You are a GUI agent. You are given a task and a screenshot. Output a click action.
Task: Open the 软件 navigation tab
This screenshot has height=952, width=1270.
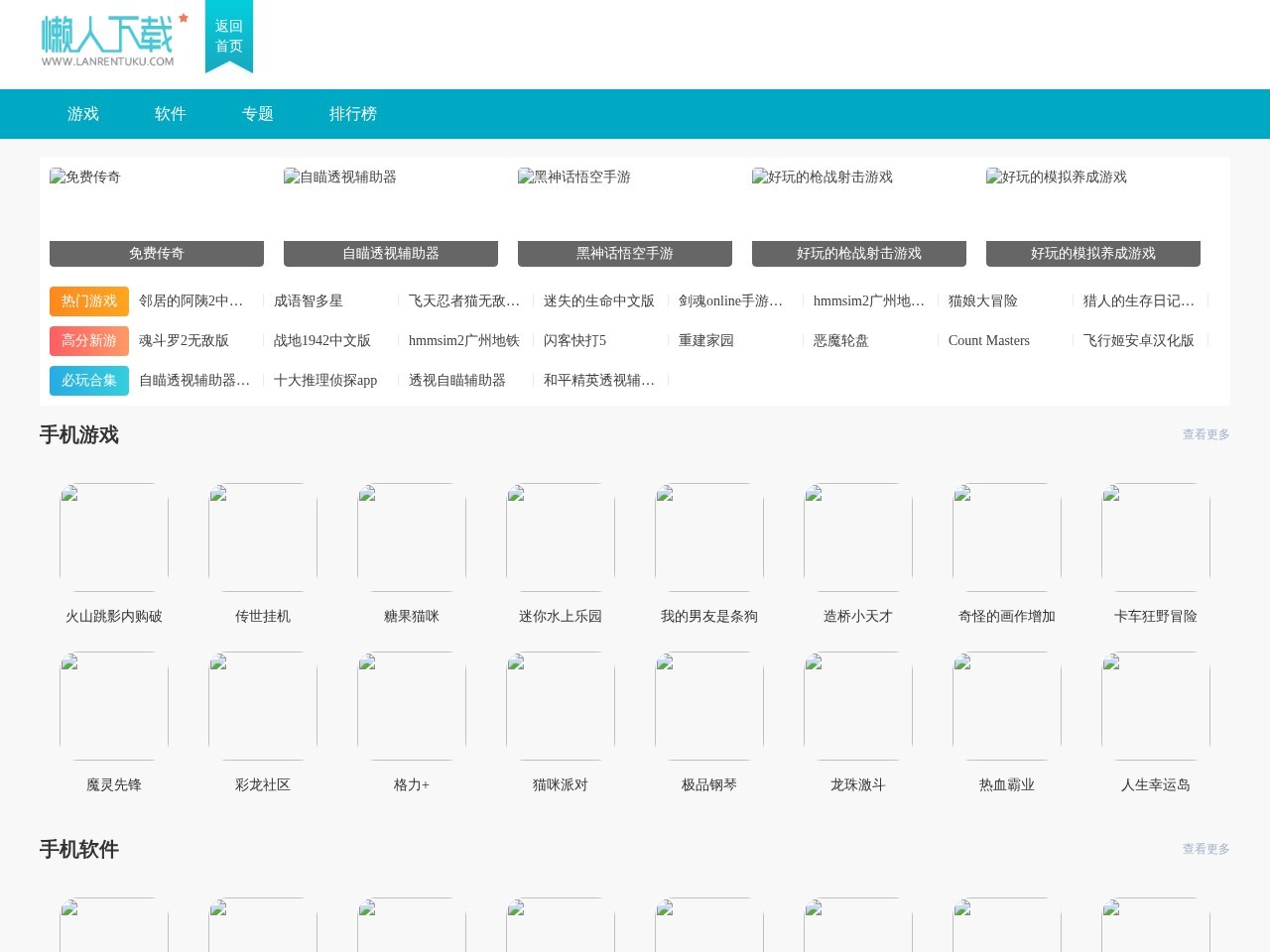(x=171, y=114)
